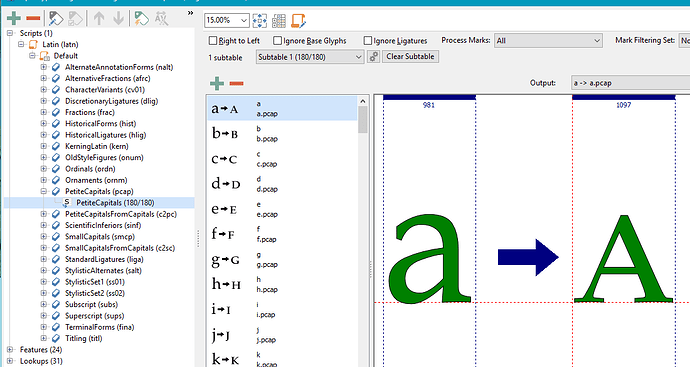Show more toolbar items via double chevron
The height and width of the screenshot is (367, 690).
tap(190, 13)
